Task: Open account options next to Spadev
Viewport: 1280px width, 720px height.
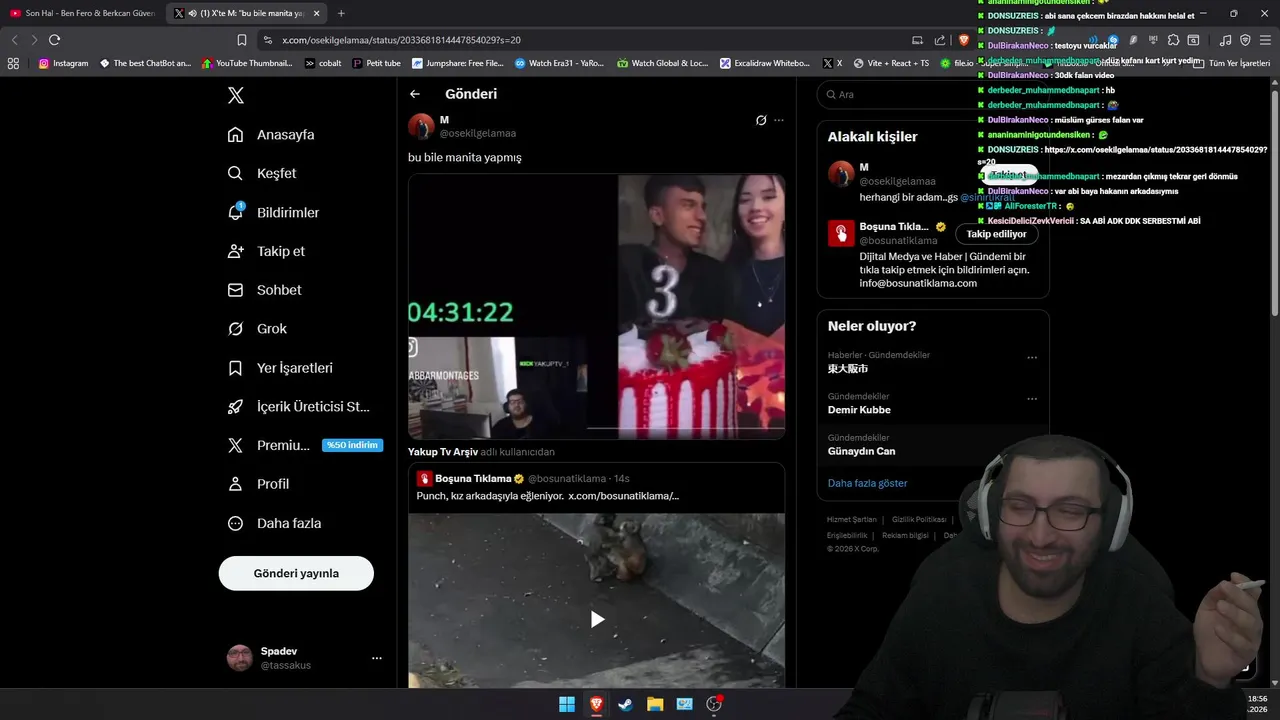Action: point(377,658)
